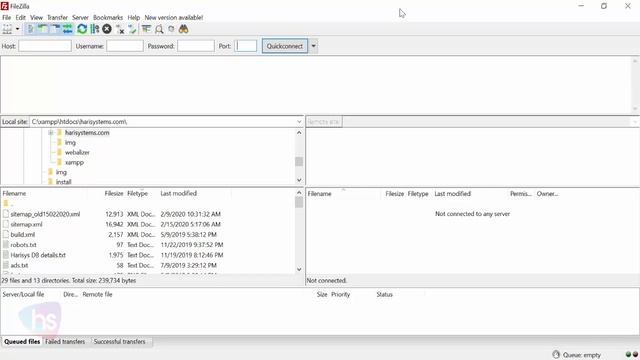Focus the Password input field
640x360 pixels.
(196, 46)
